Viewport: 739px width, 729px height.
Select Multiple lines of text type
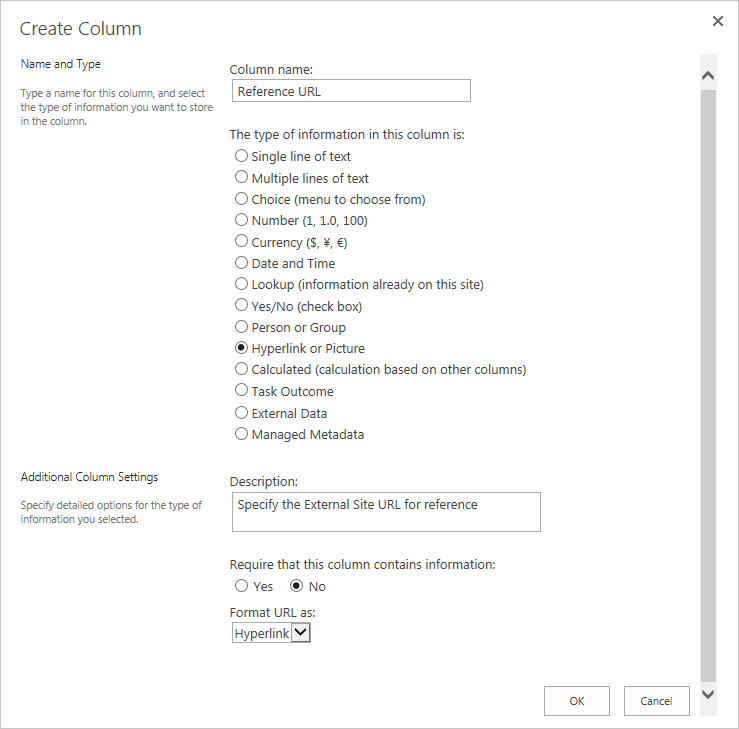pyautogui.click(x=241, y=177)
